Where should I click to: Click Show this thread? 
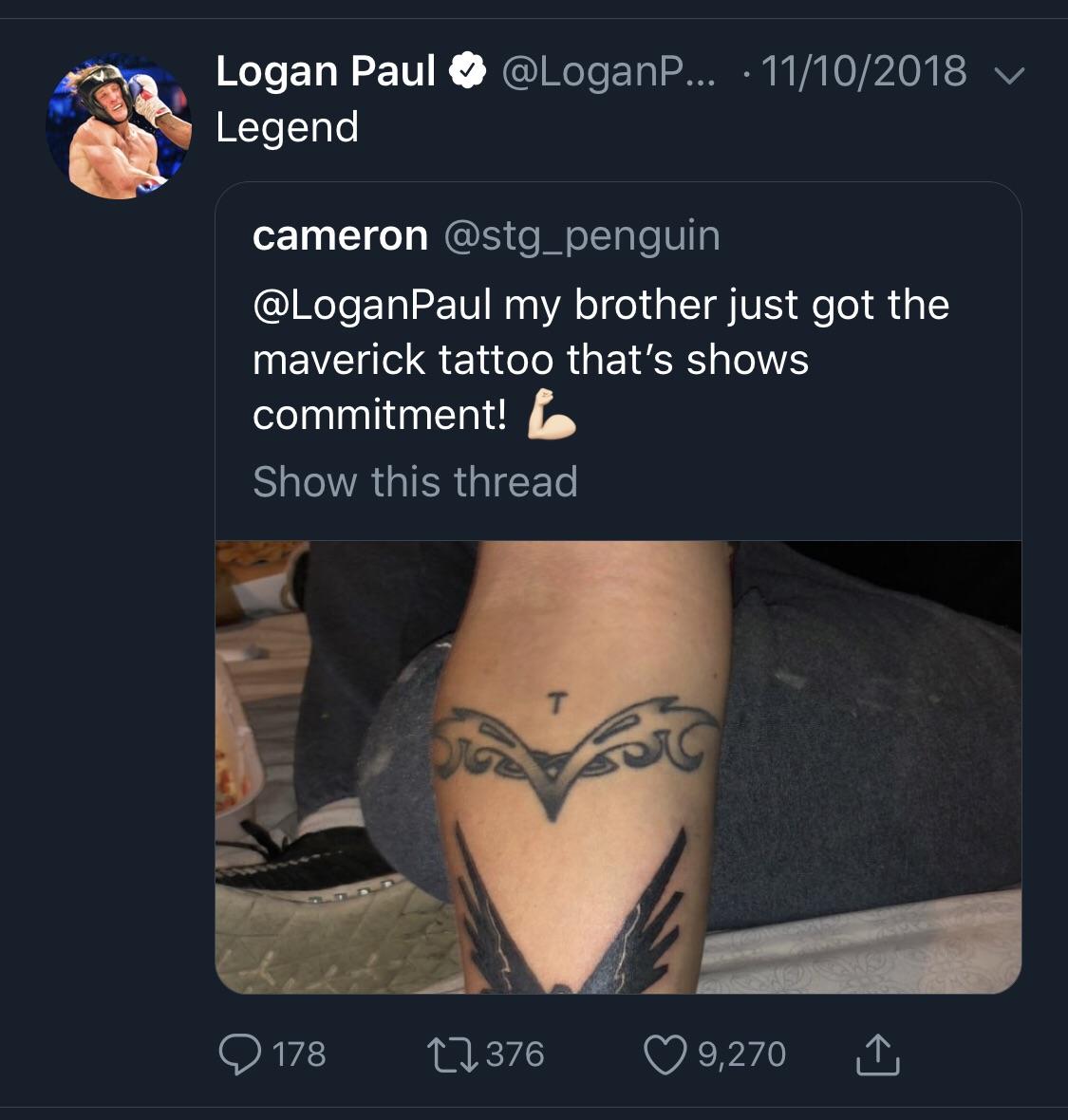(415, 481)
